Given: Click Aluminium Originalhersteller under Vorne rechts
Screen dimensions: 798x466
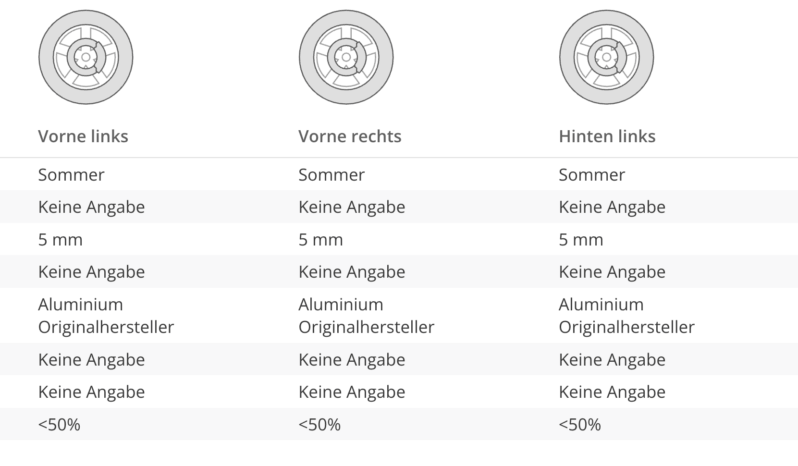Looking at the screenshot, I should pos(366,315).
